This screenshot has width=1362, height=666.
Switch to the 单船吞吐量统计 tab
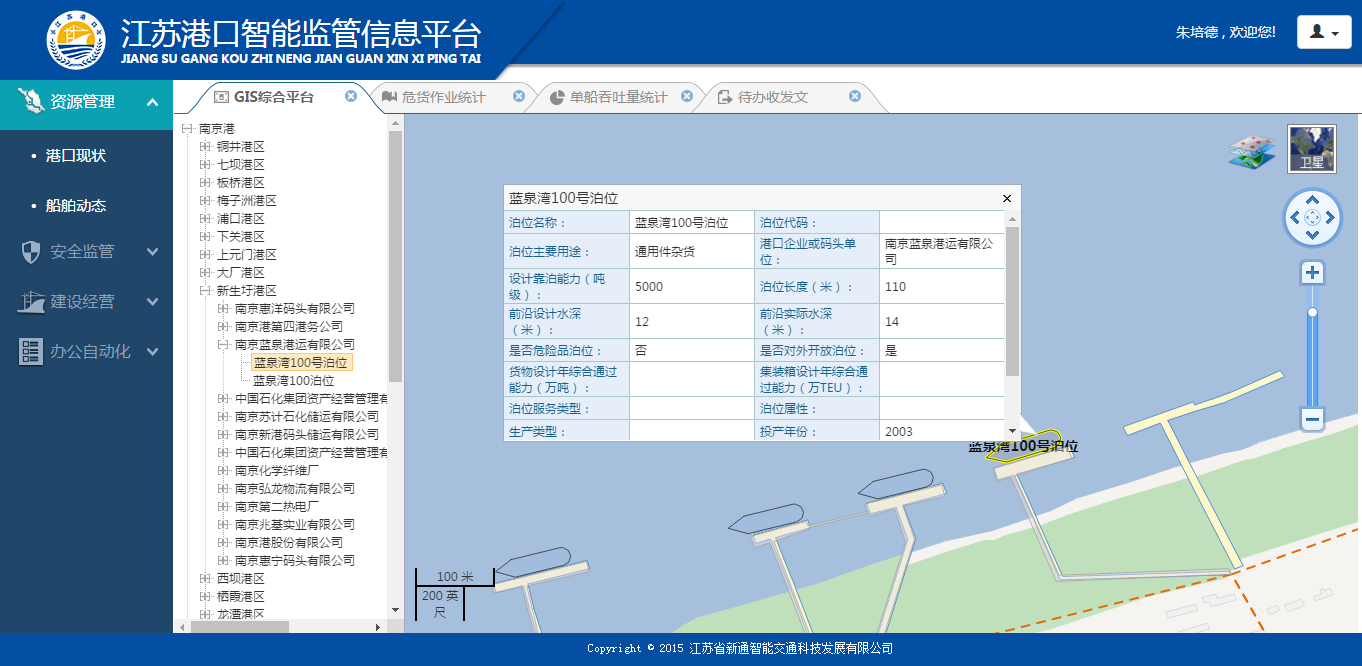pyautogui.click(x=617, y=97)
